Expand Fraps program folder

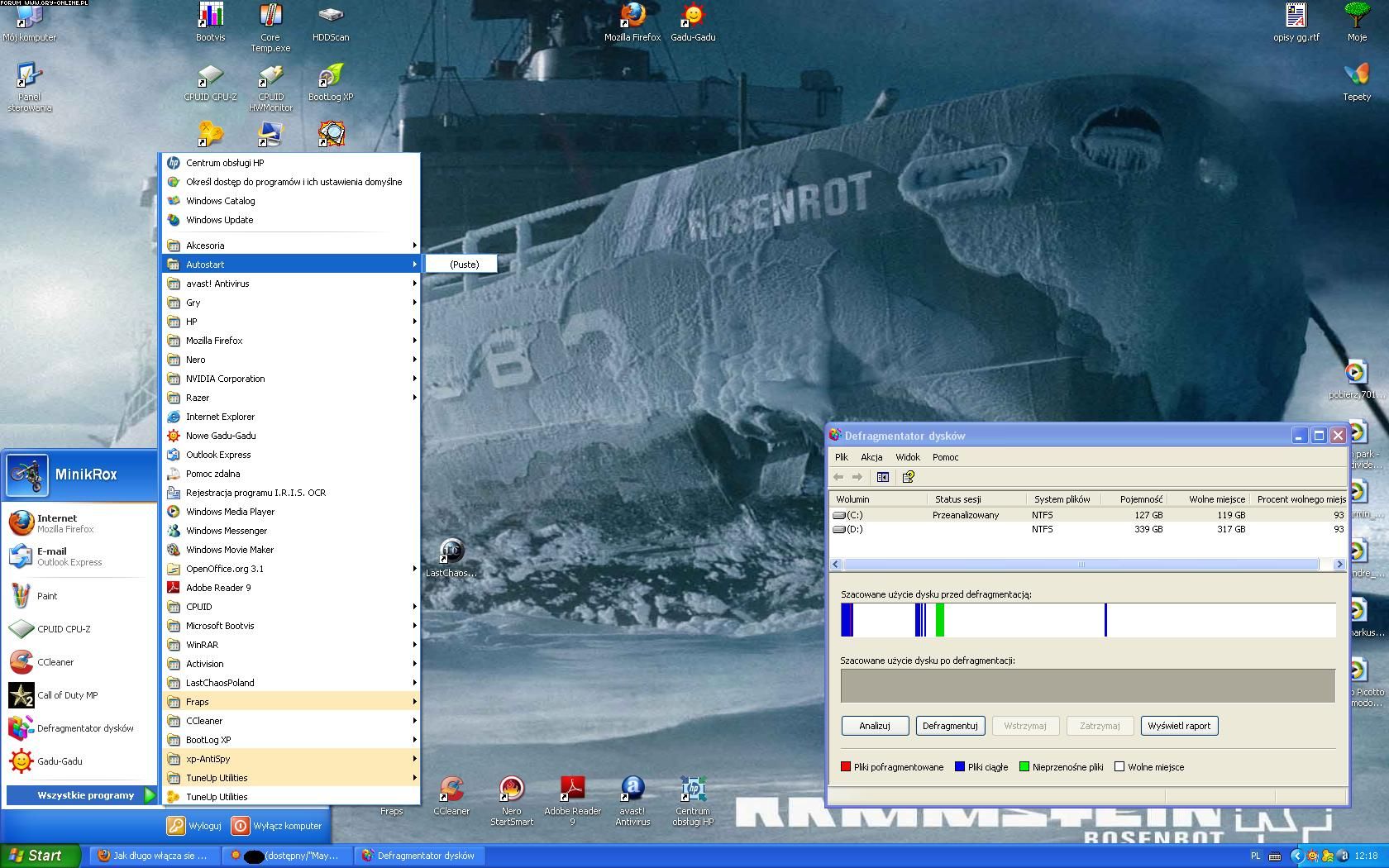[292, 702]
